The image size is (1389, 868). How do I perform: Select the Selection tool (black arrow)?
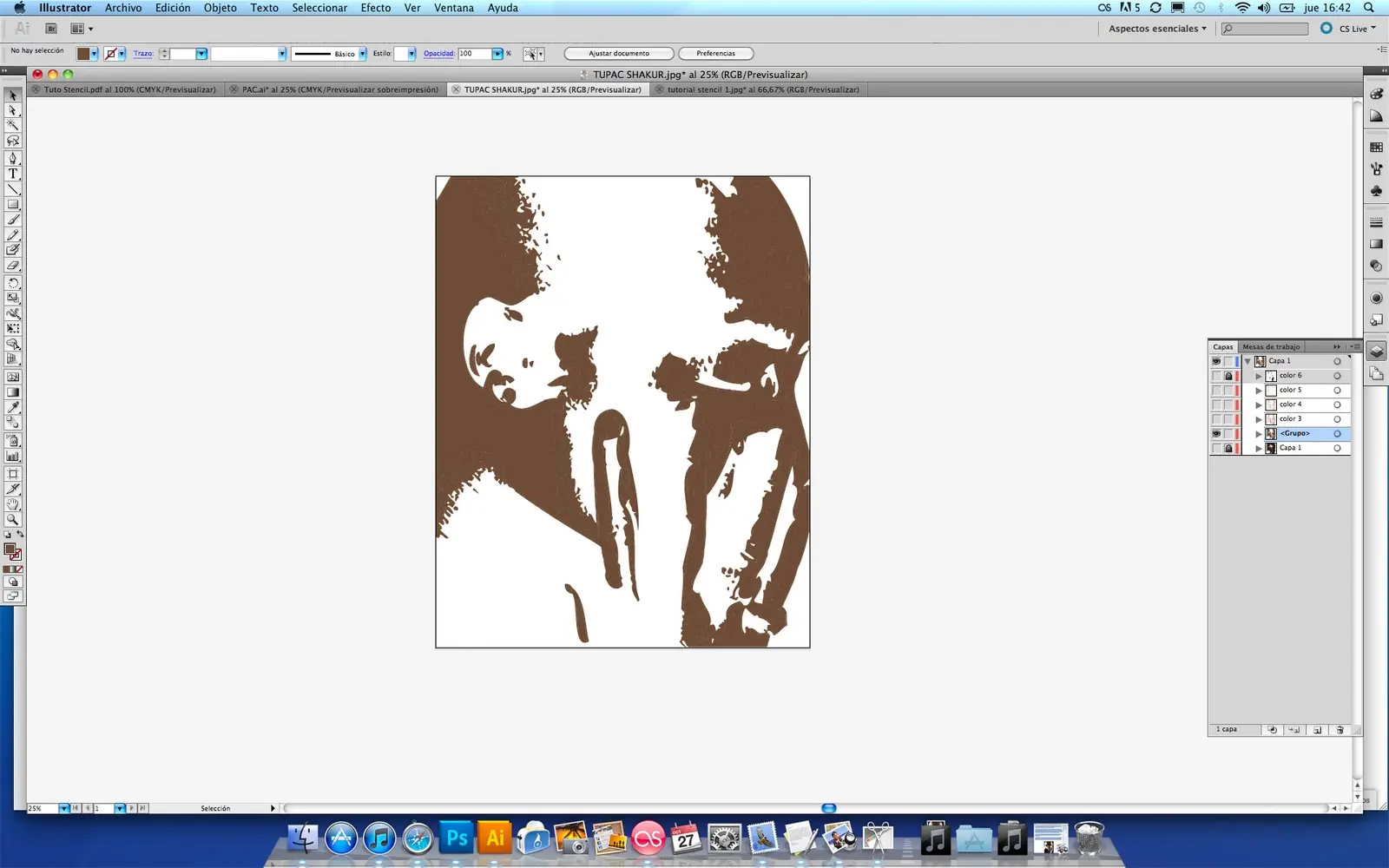pos(13,95)
